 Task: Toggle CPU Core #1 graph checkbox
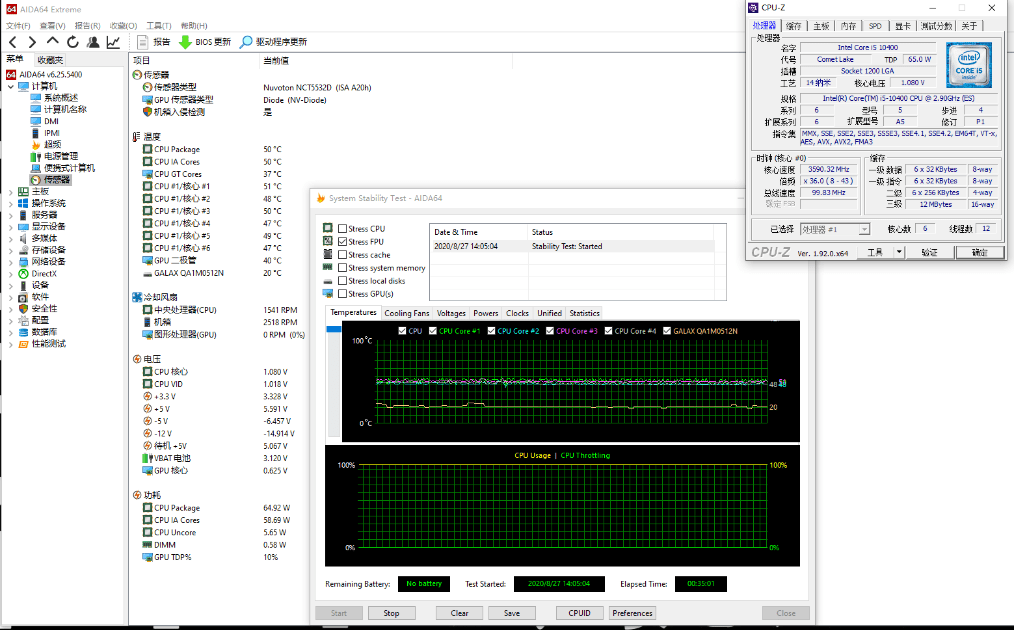click(433, 331)
